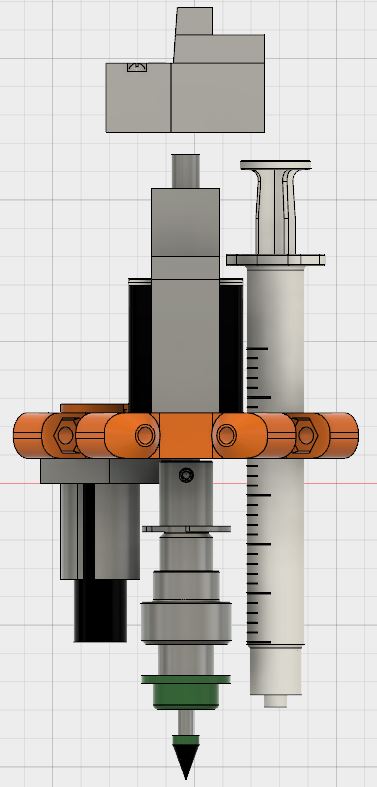Click the small sketch symbol on top gray block
The image size is (377, 787).
[x=137, y=67]
